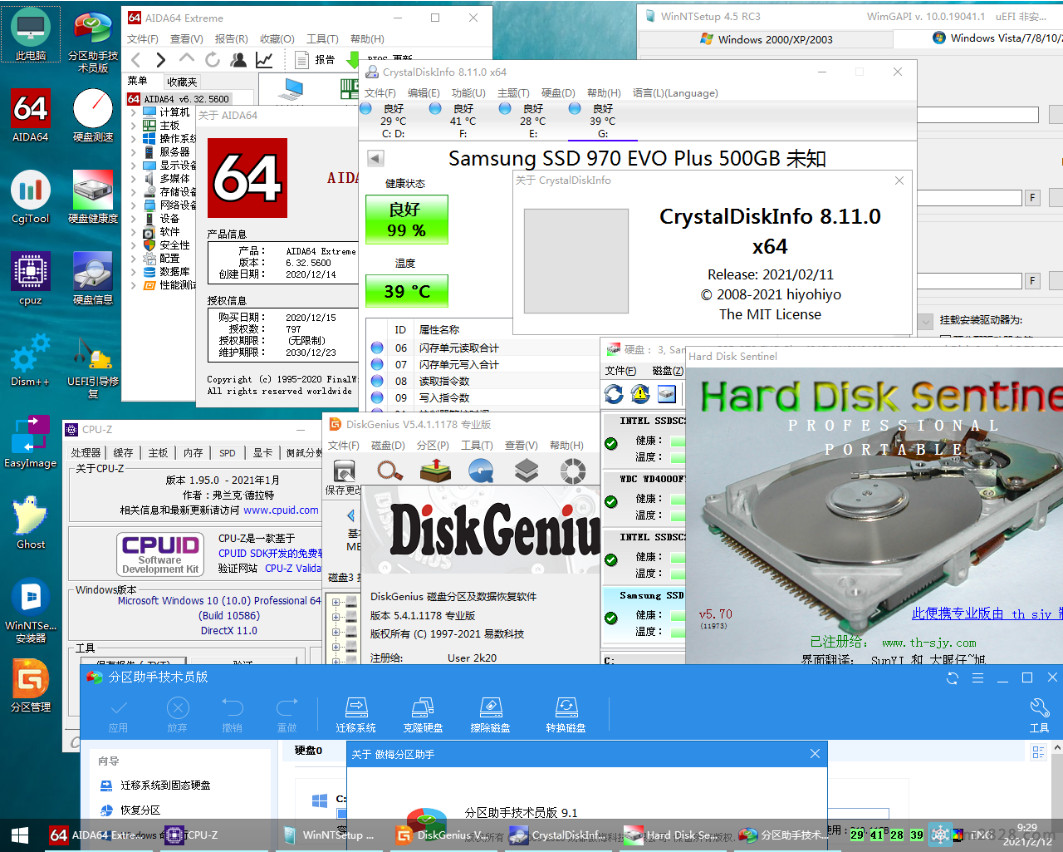The width and height of the screenshot is (1063, 852).
Task: Click DiskGenius magnifier search partition icon
Action: point(390,470)
